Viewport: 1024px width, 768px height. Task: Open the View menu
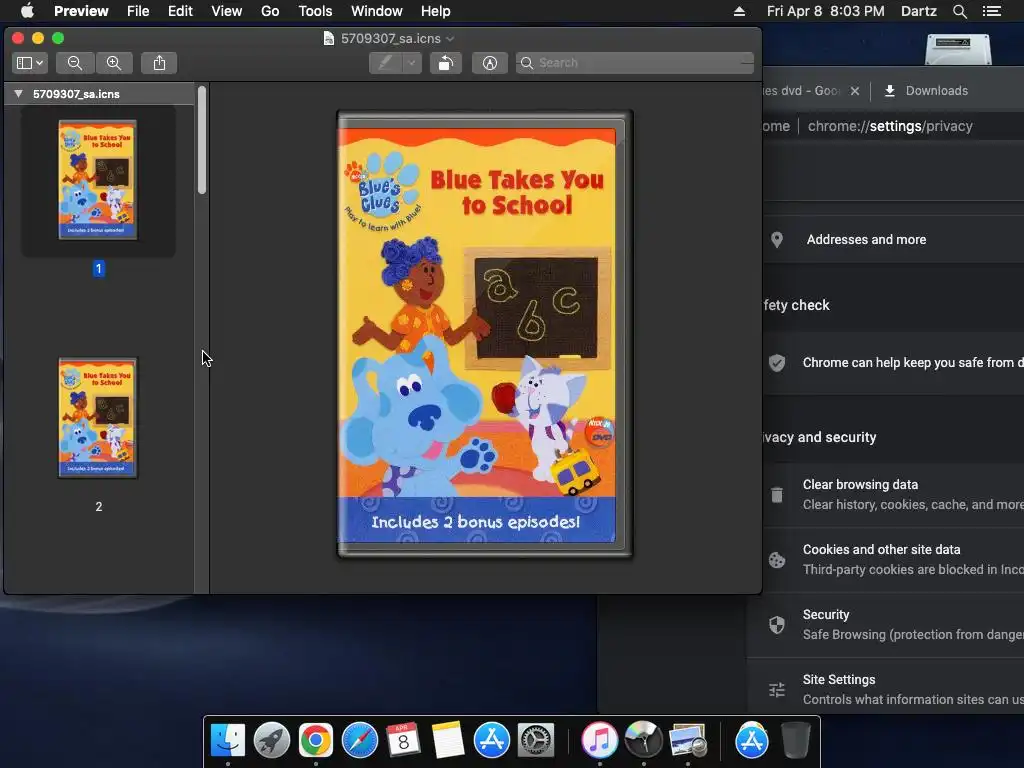(227, 11)
